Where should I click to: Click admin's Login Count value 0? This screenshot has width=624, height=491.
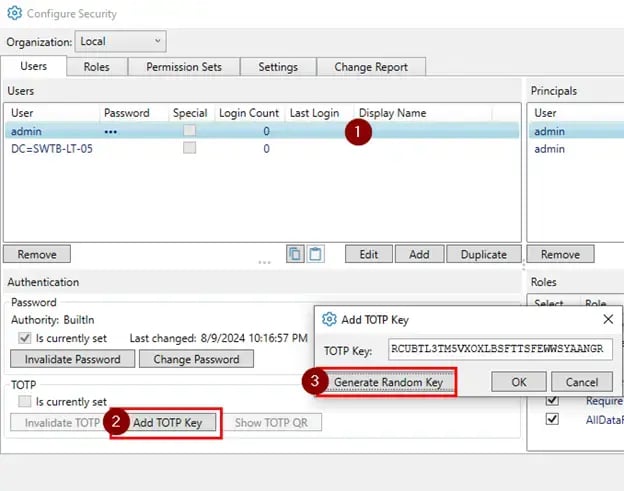point(266,131)
